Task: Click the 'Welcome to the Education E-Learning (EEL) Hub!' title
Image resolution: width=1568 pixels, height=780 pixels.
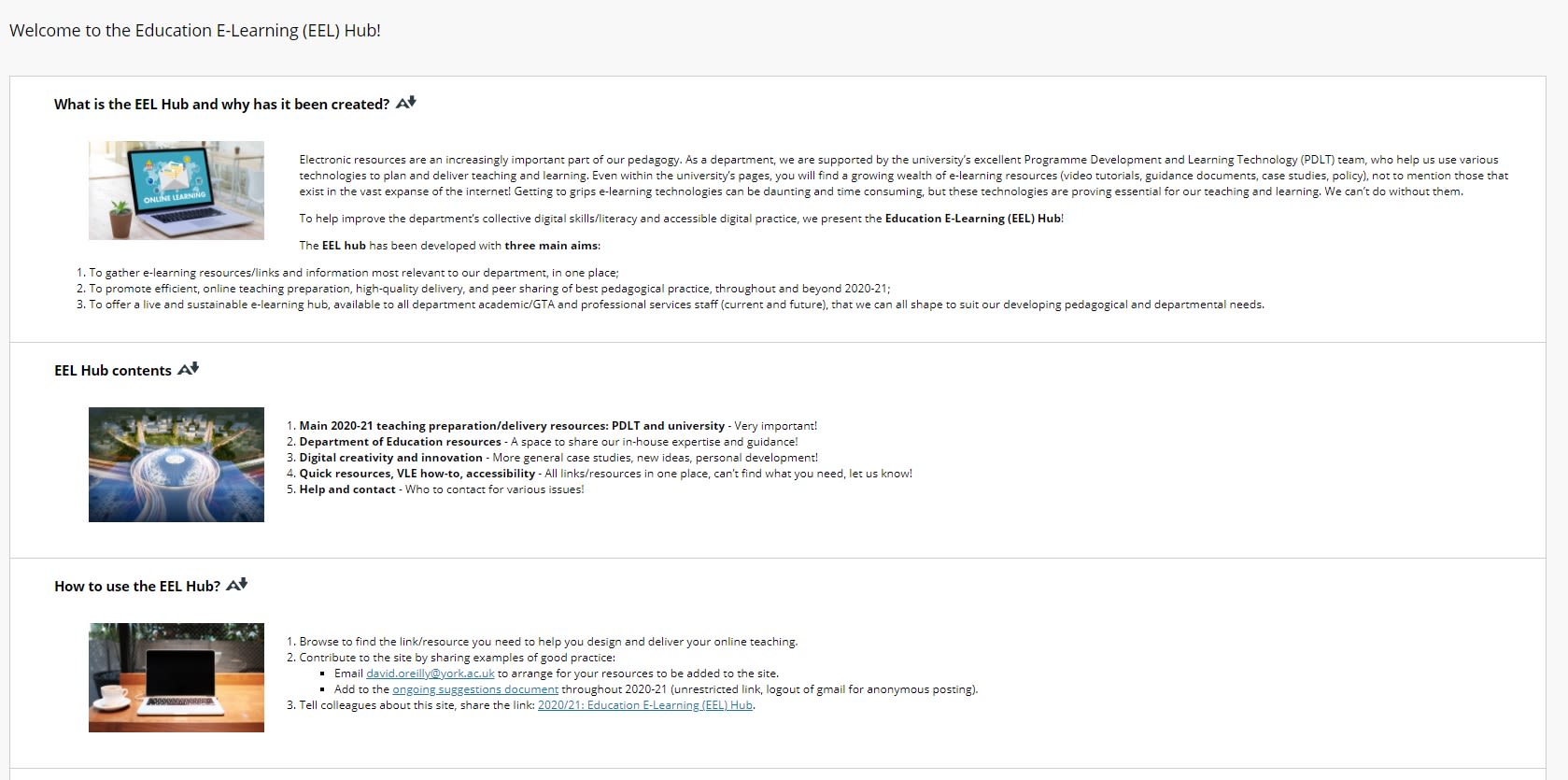Action: coord(195,31)
